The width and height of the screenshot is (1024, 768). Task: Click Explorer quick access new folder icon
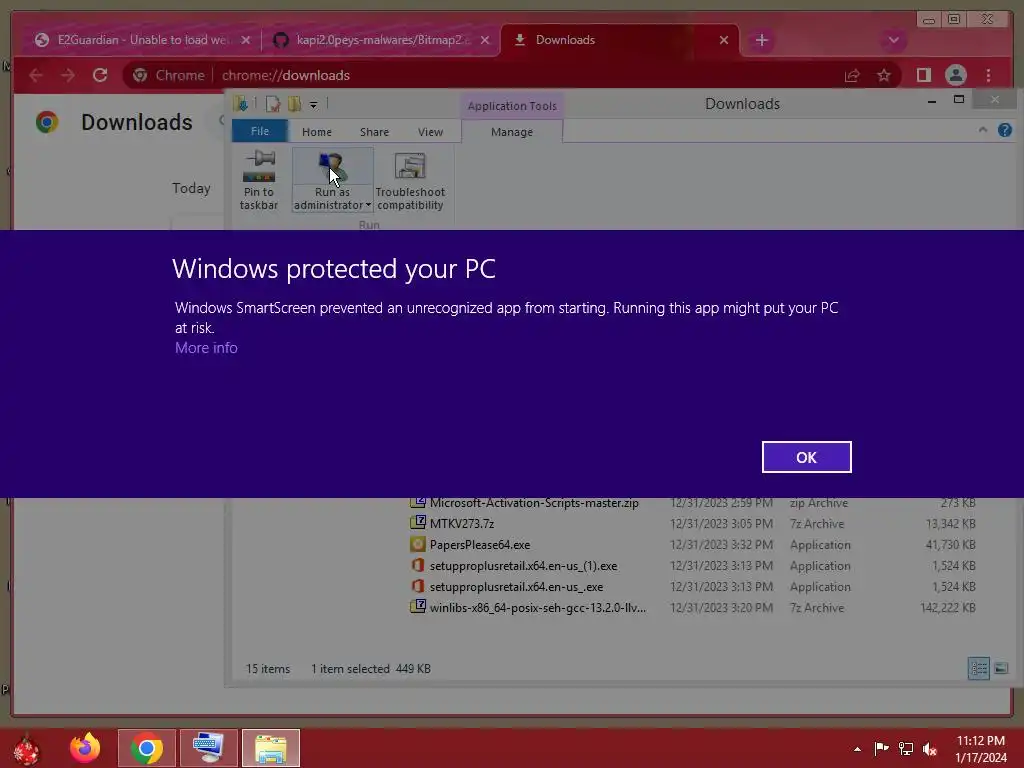tap(295, 104)
